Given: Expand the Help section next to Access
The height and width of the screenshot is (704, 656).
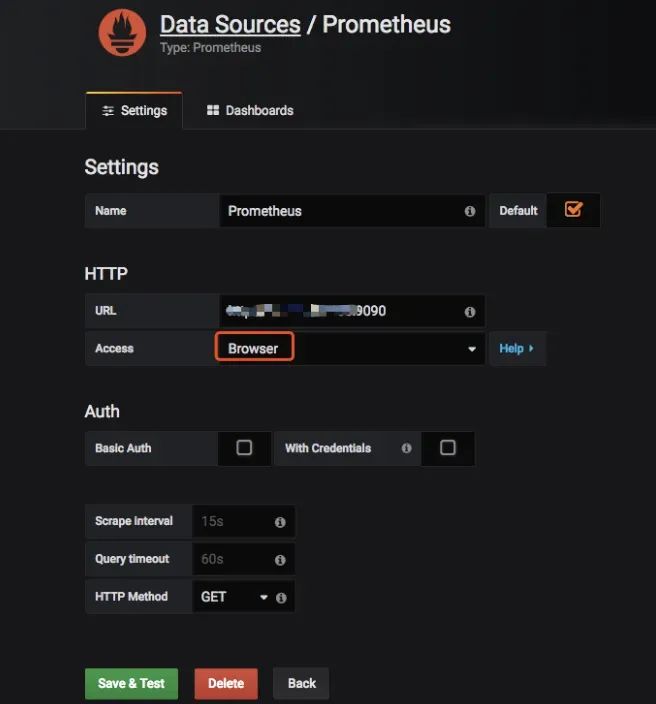Looking at the screenshot, I should tap(517, 348).
